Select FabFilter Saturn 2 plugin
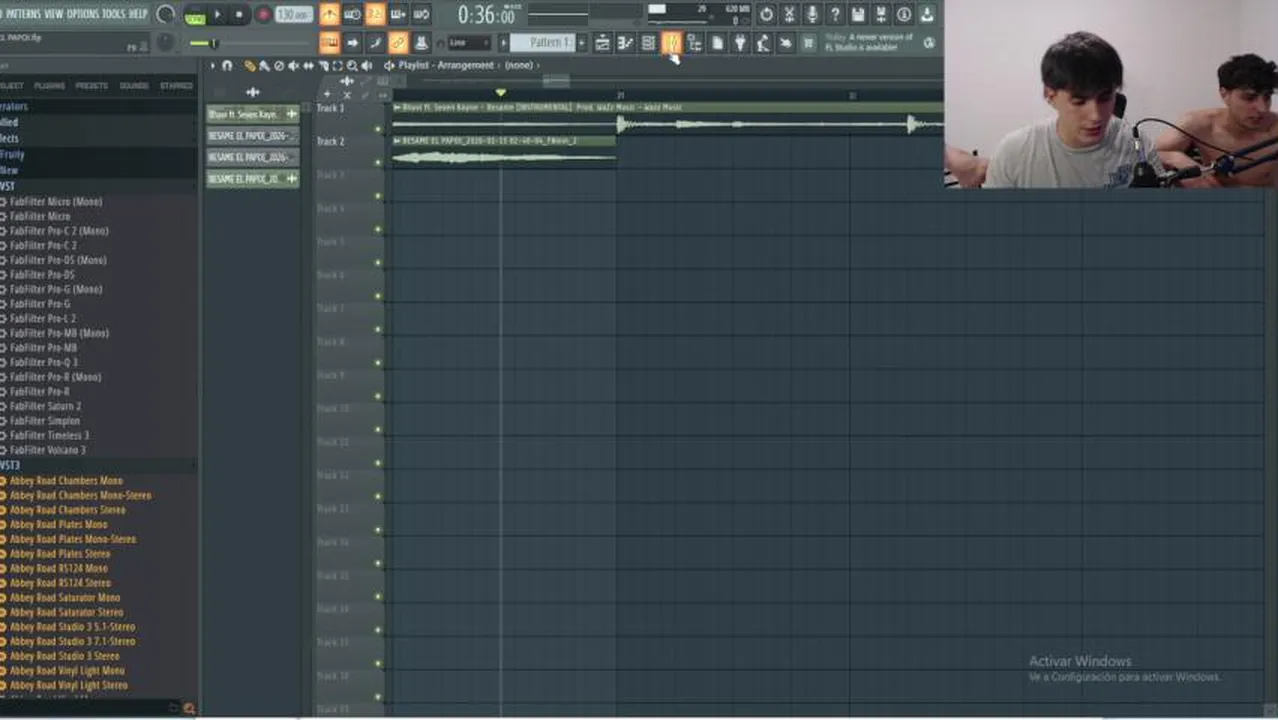This screenshot has height=720, width=1278. tap(45, 406)
